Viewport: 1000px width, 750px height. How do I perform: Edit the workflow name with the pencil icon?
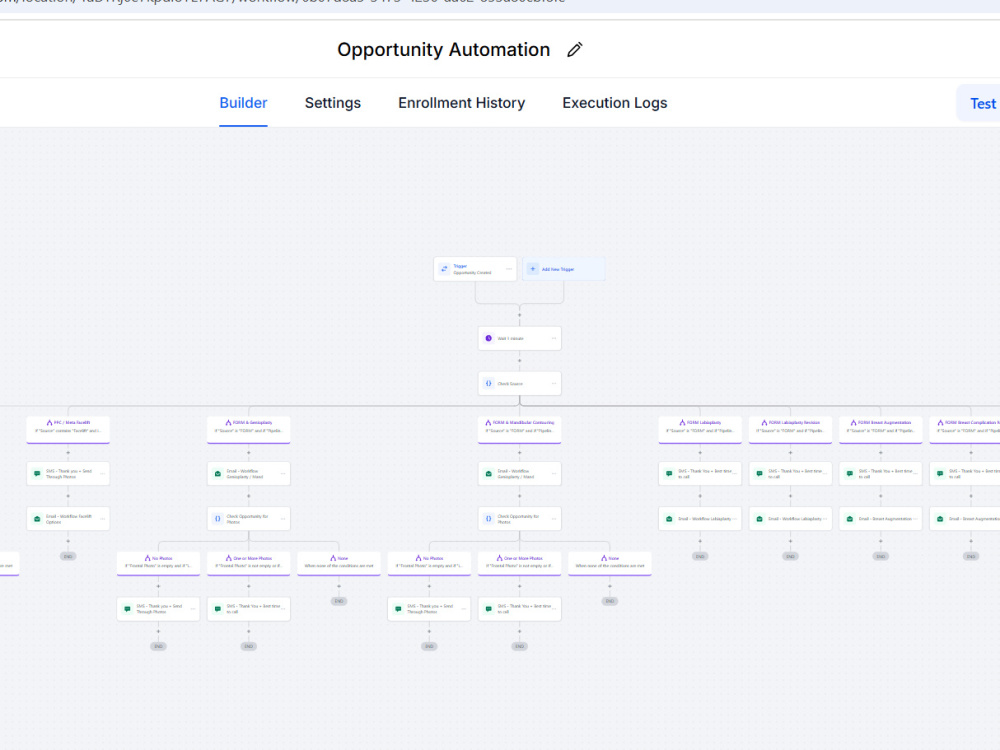point(575,50)
